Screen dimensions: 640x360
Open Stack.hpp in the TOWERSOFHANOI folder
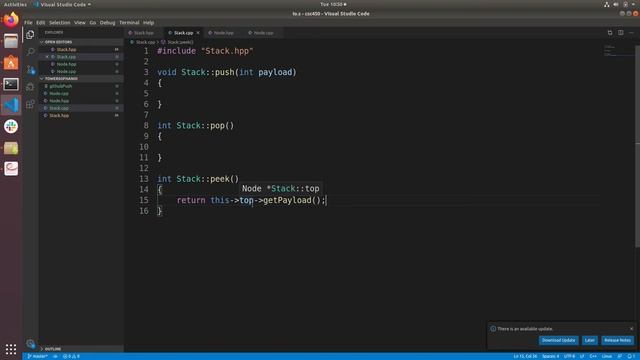[x=81, y=116]
